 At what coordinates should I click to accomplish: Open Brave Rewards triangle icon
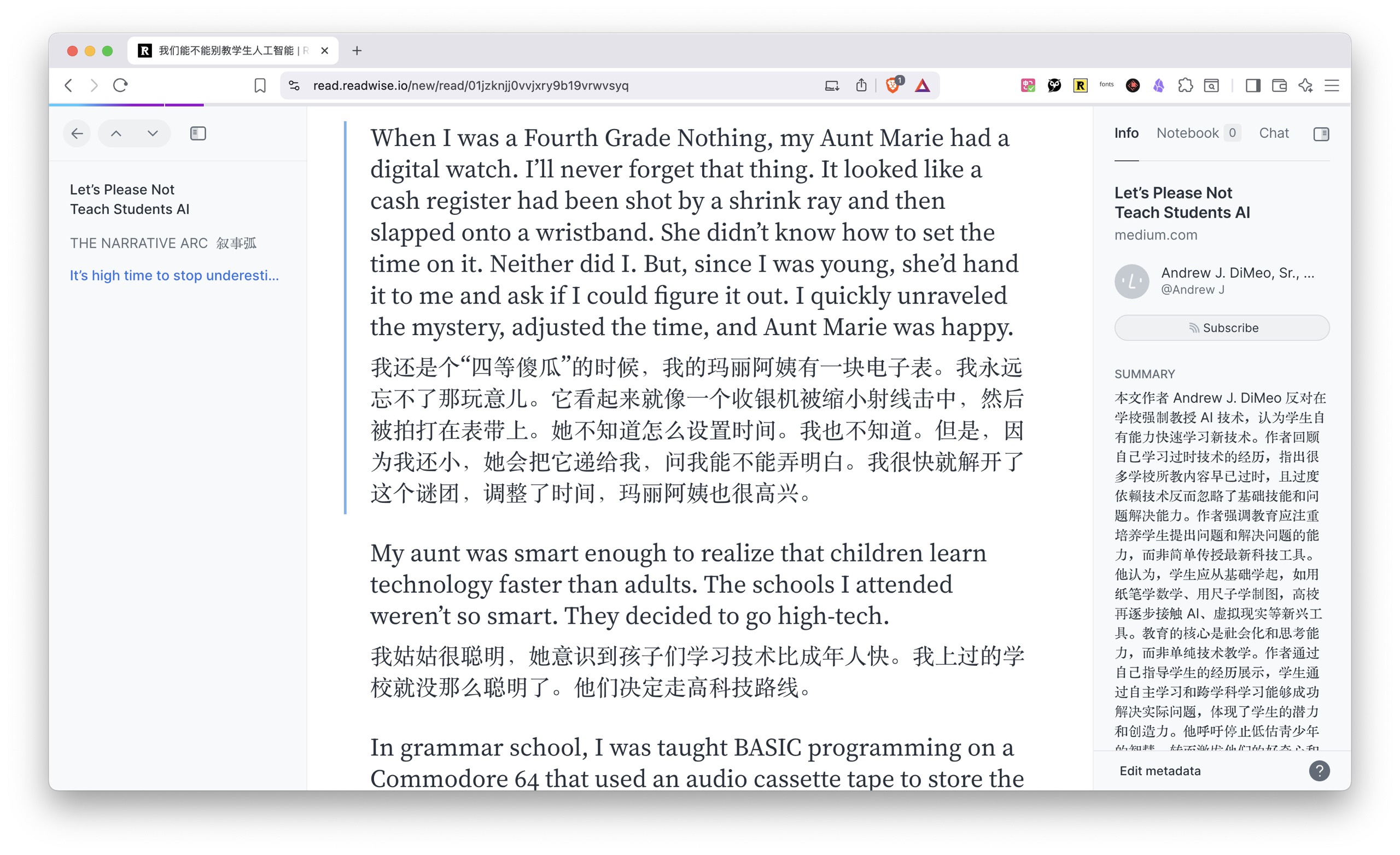(x=922, y=86)
